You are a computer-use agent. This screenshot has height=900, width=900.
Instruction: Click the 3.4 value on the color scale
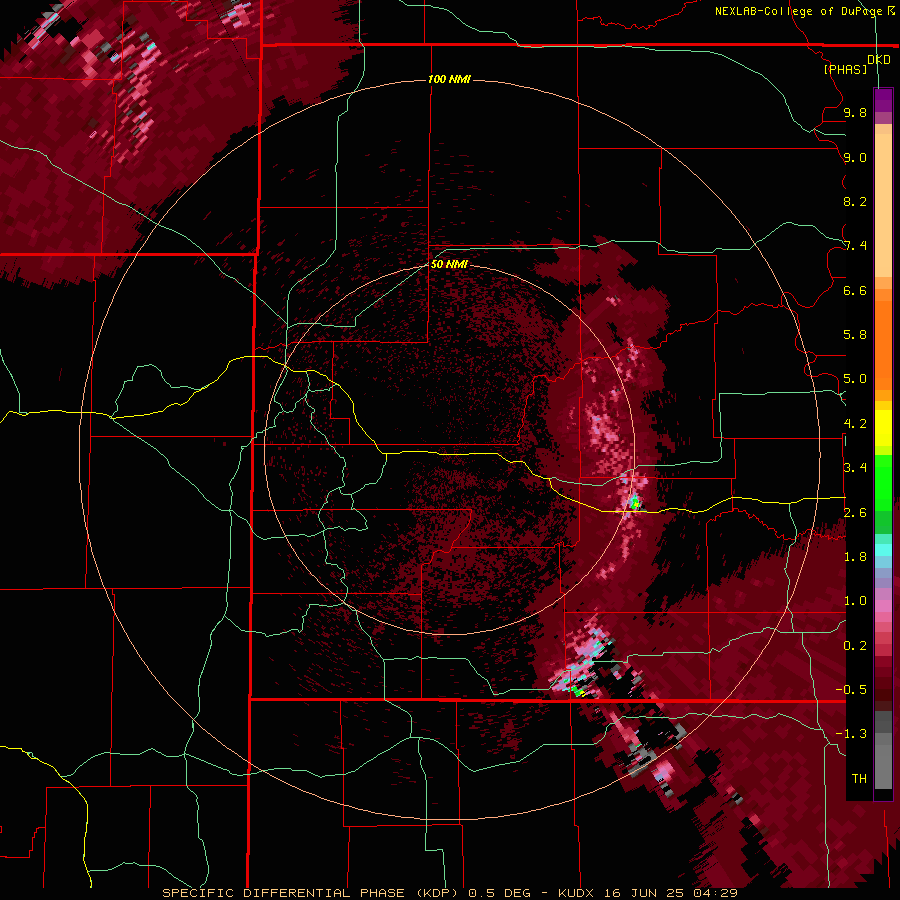pos(855,468)
